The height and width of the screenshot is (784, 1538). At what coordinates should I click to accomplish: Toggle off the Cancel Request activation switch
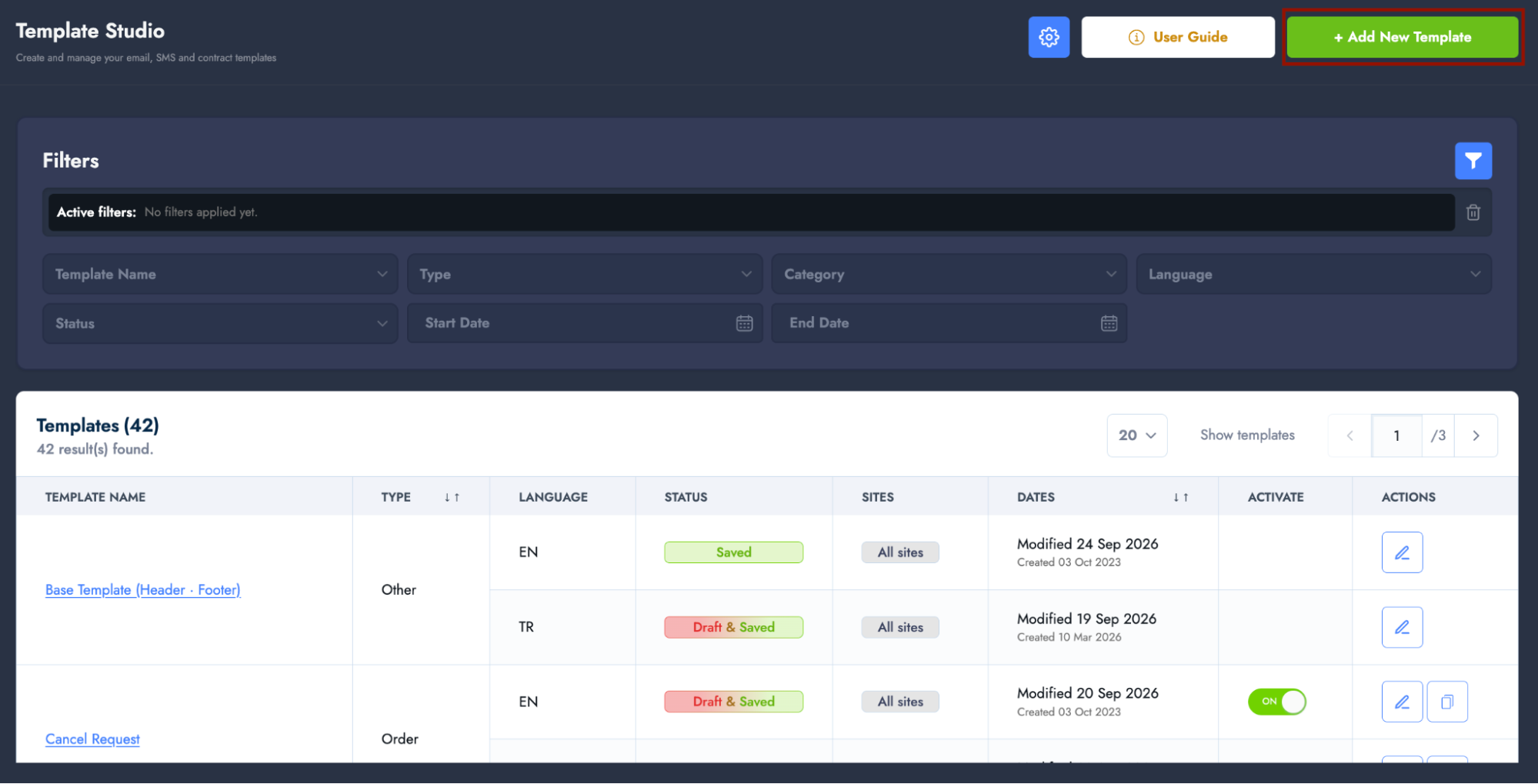point(1276,702)
